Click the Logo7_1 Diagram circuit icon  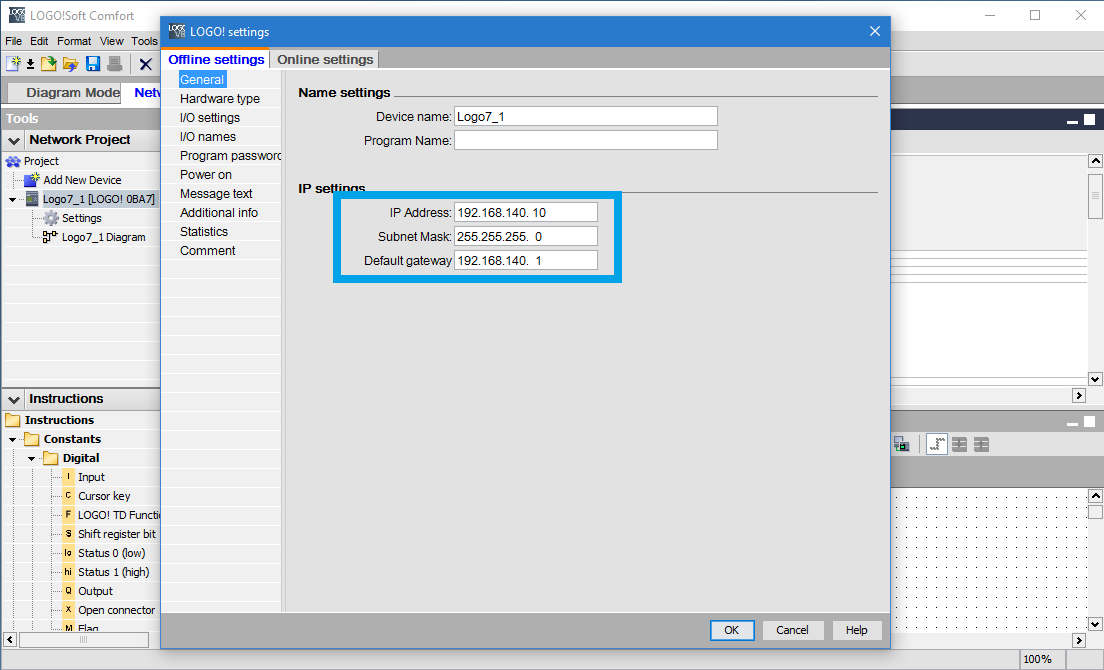point(49,237)
